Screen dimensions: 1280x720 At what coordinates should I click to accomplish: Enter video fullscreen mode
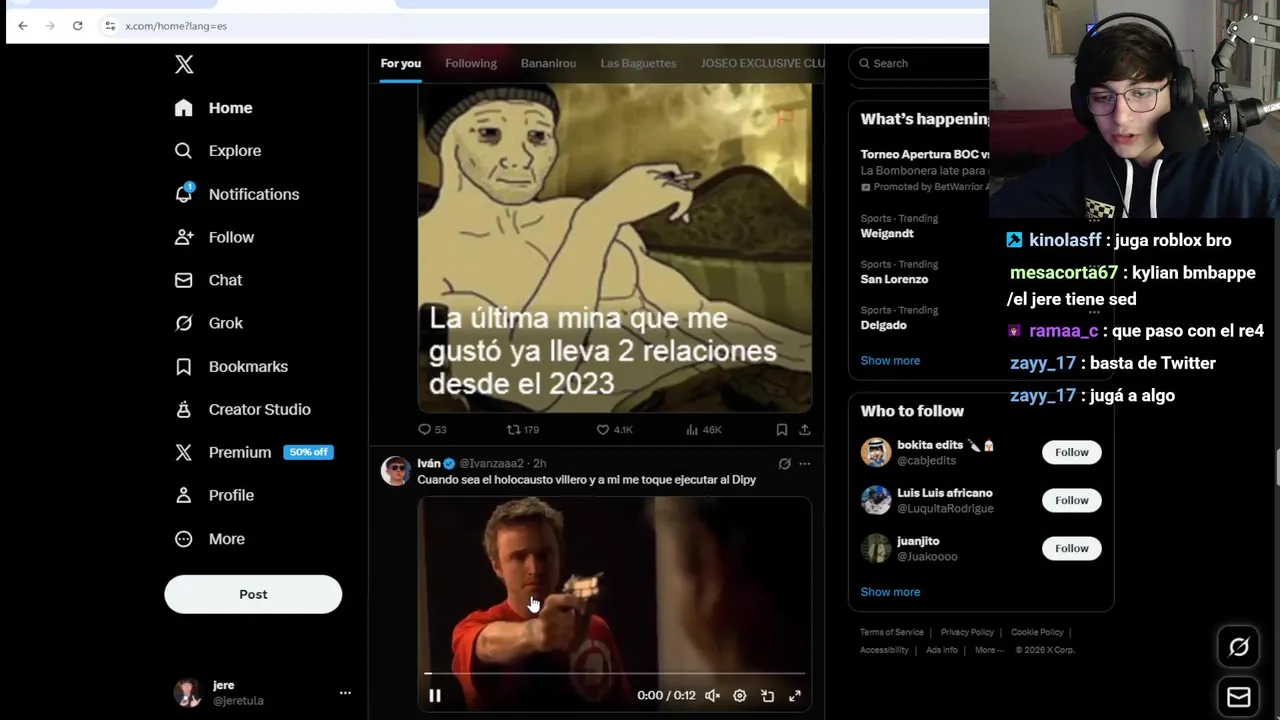(795, 695)
